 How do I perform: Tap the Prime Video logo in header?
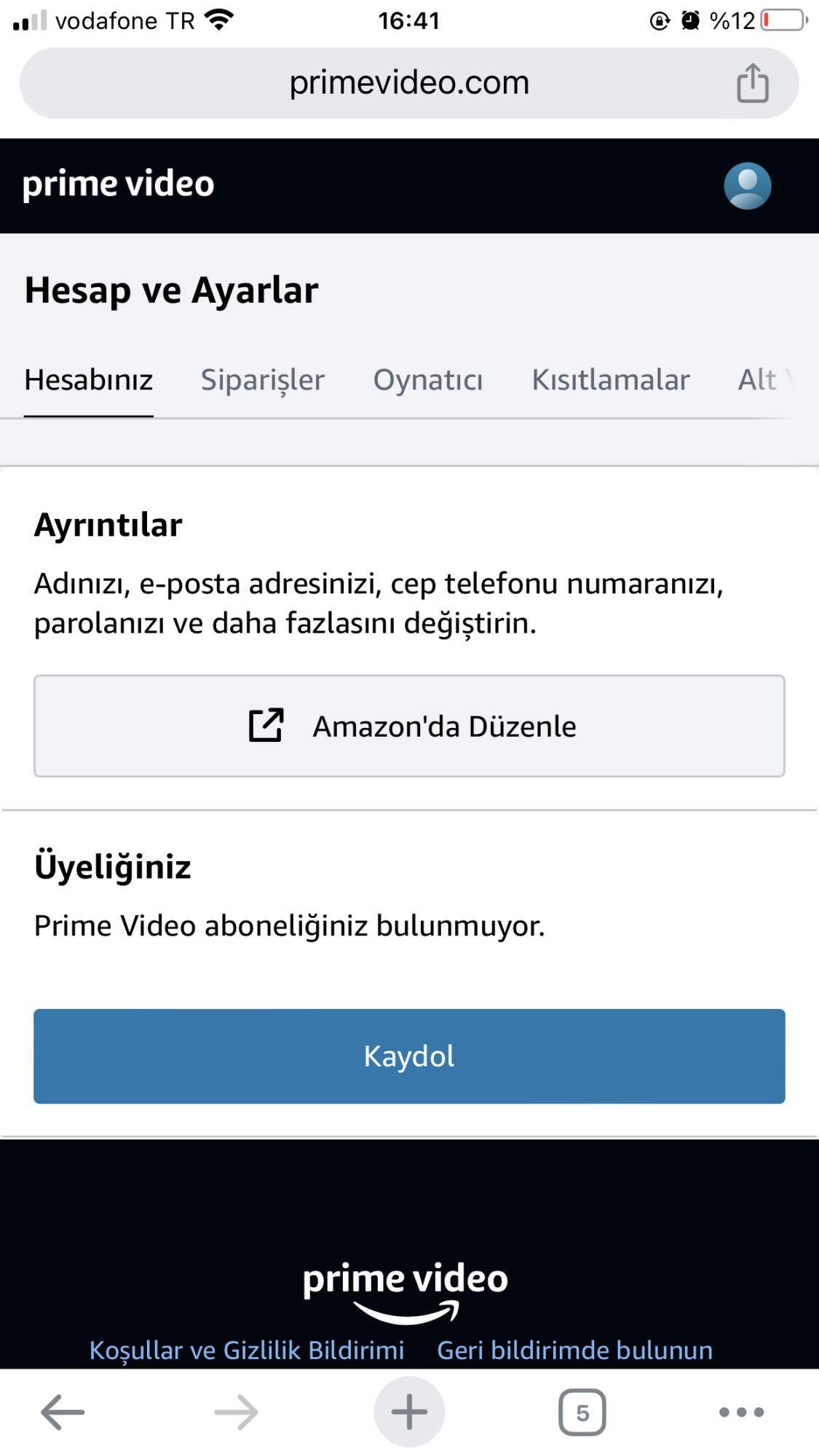click(119, 184)
